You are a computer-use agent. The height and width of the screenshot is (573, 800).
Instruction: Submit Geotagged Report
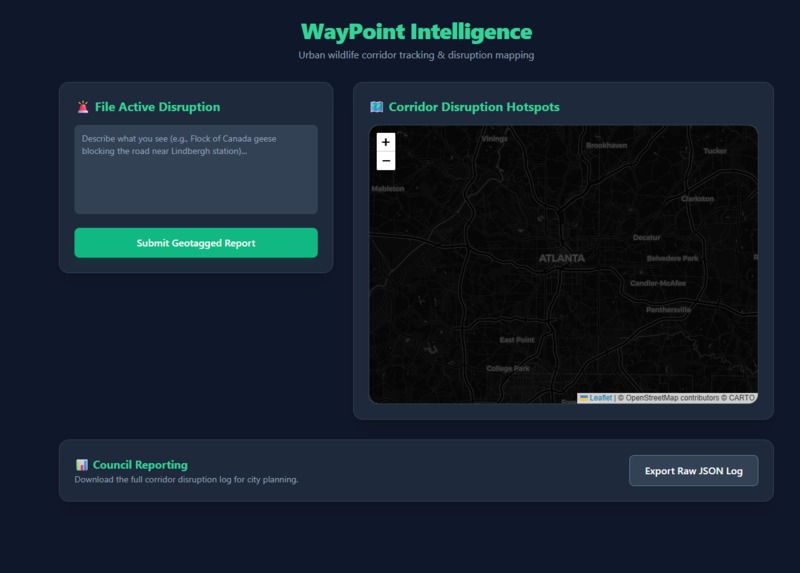click(x=196, y=243)
